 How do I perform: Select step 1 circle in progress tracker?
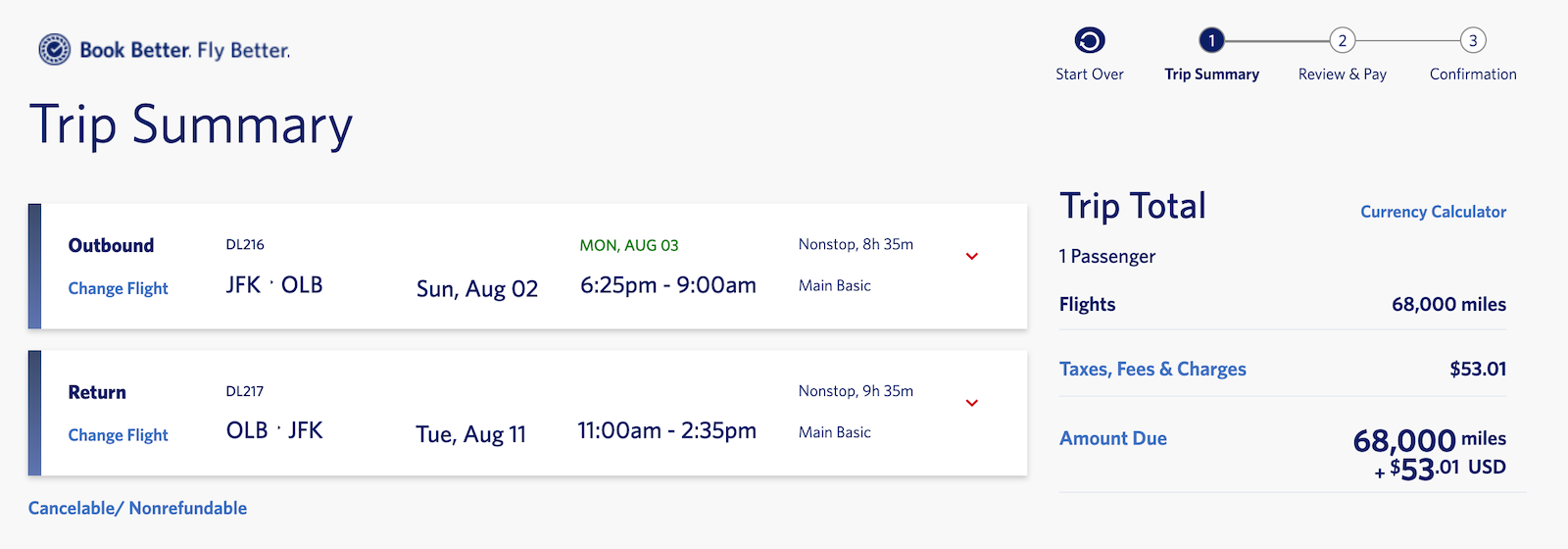(1211, 40)
